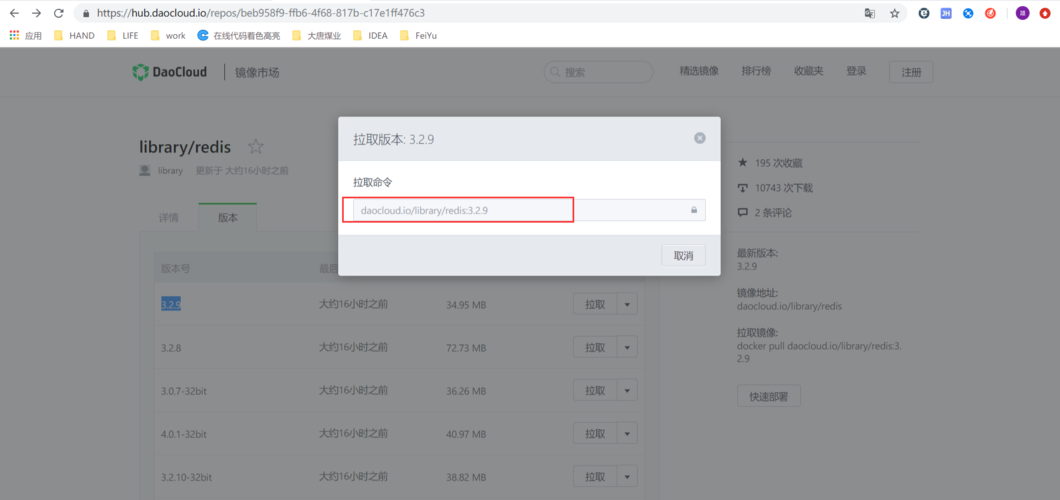Open 精选镜像 menu item
The width and height of the screenshot is (1060, 500).
(x=699, y=71)
